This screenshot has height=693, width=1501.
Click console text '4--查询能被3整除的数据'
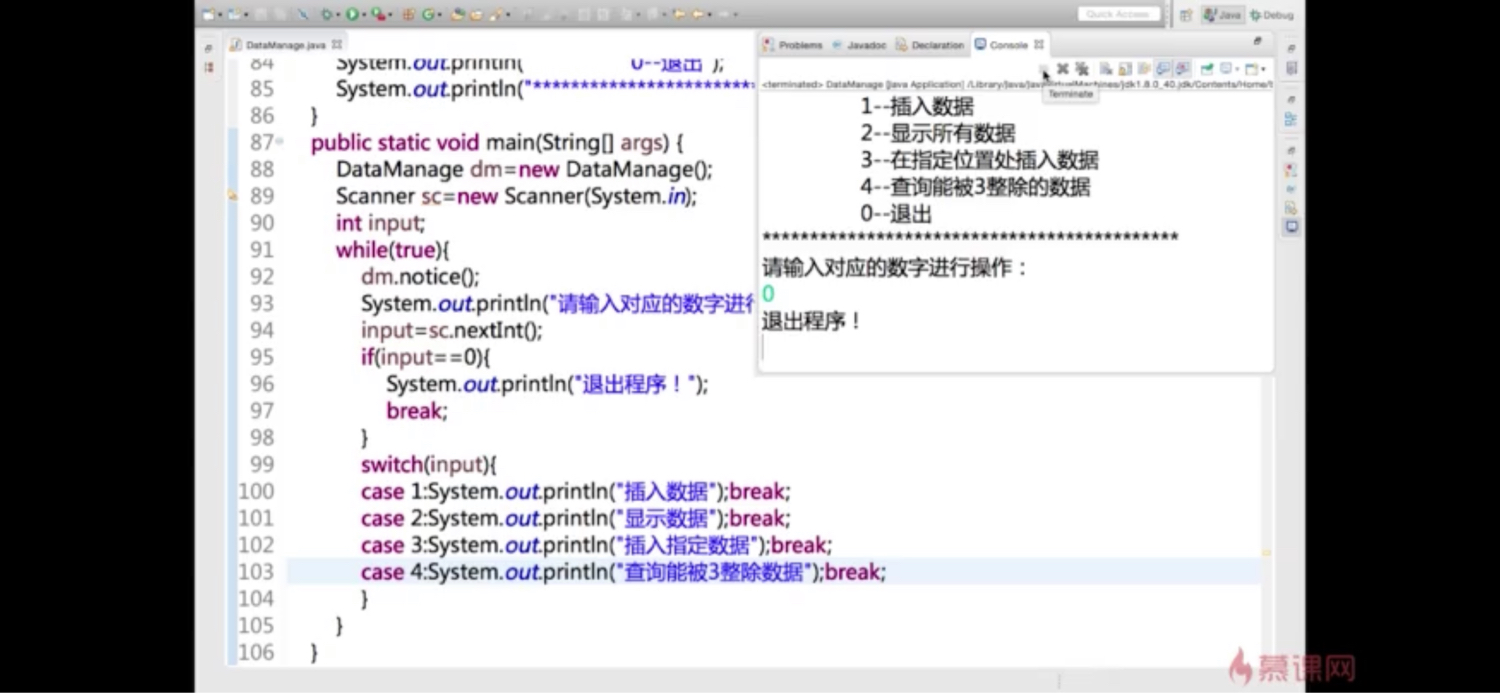pos(975,188)
